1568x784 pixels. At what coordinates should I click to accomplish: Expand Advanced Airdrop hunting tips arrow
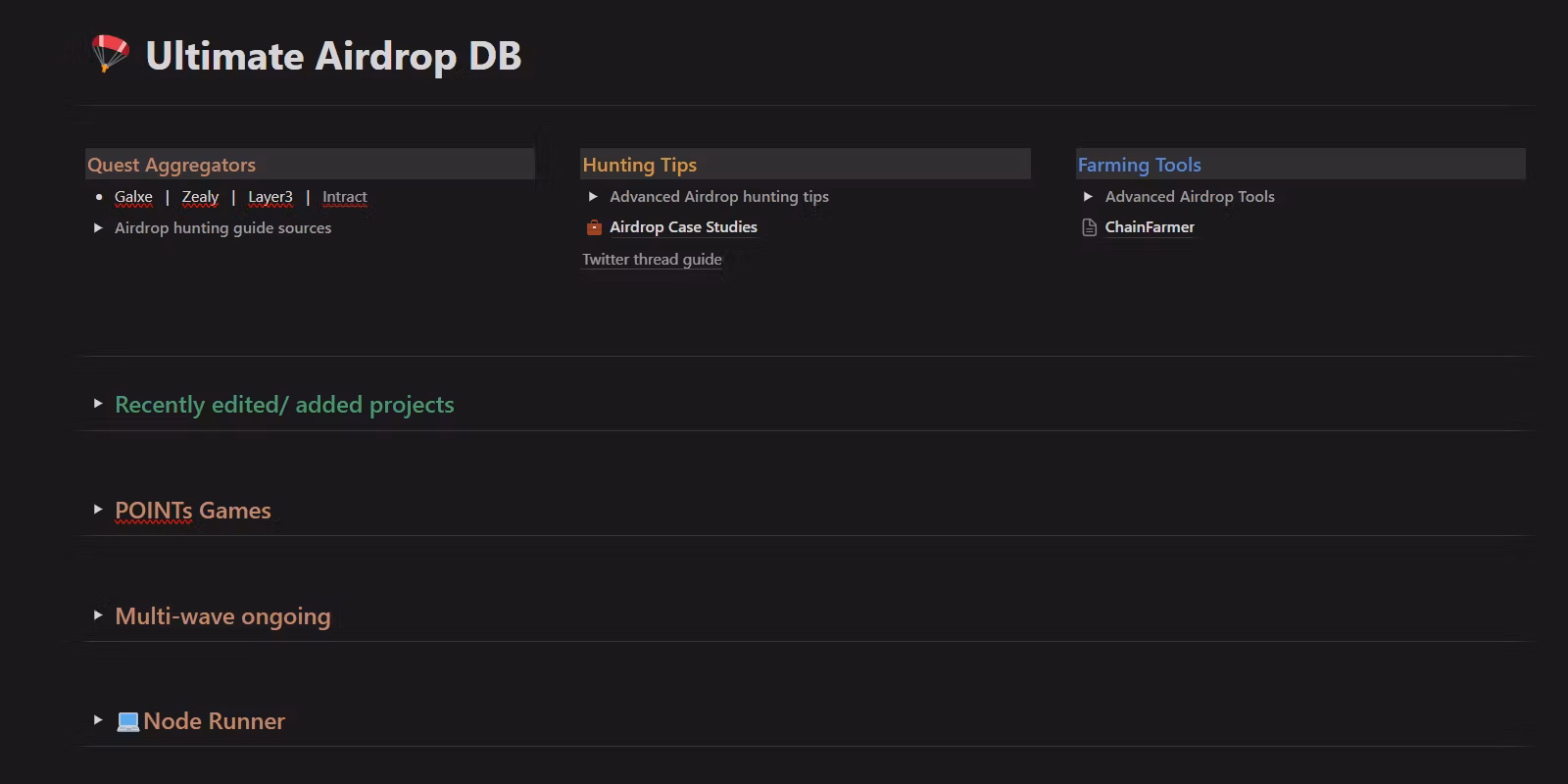[x=593, y=197]
